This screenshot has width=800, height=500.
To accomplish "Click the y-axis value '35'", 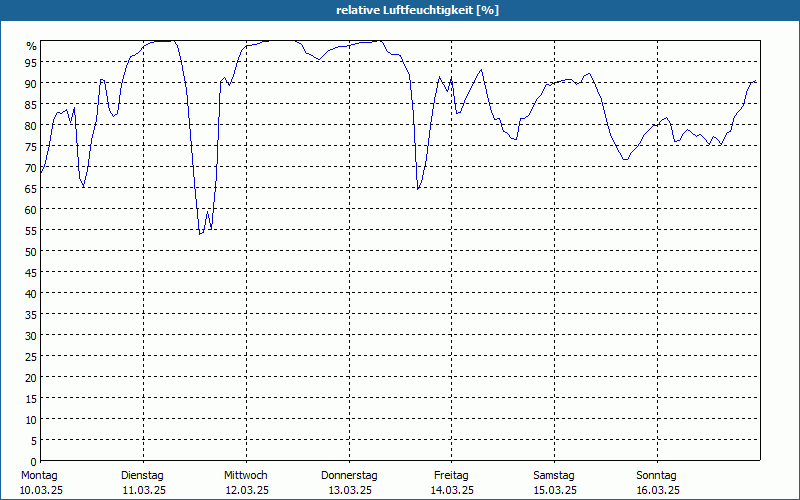I will point(31,315).
